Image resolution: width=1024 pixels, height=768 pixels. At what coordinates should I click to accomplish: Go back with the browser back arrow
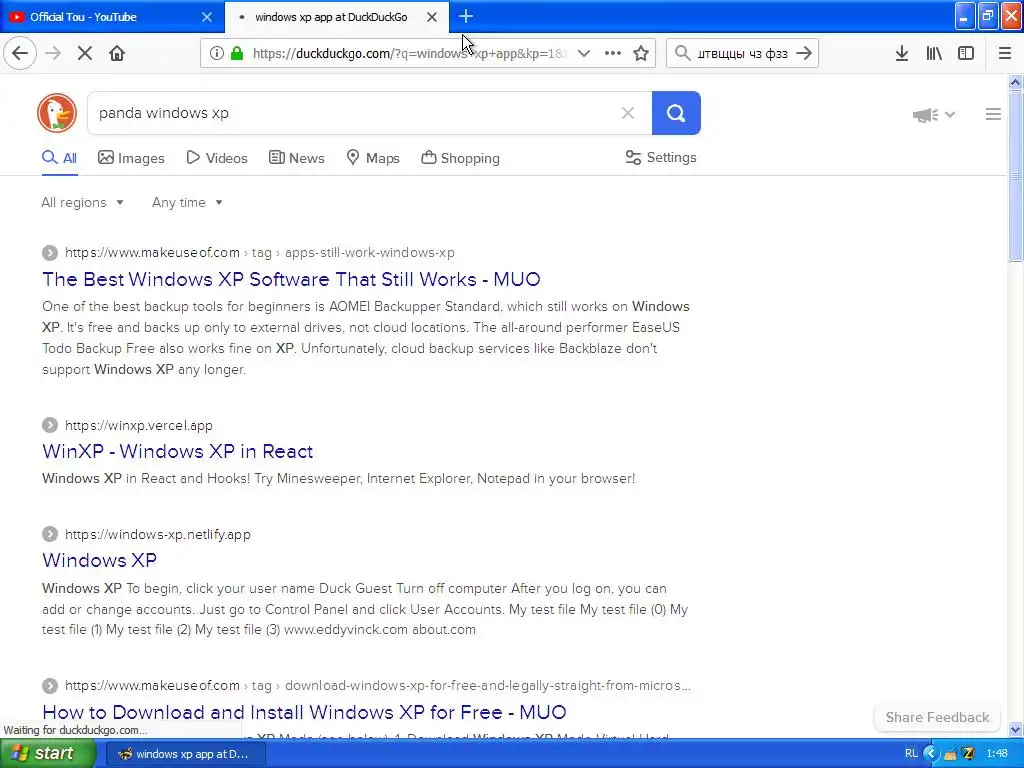(20, 53)
